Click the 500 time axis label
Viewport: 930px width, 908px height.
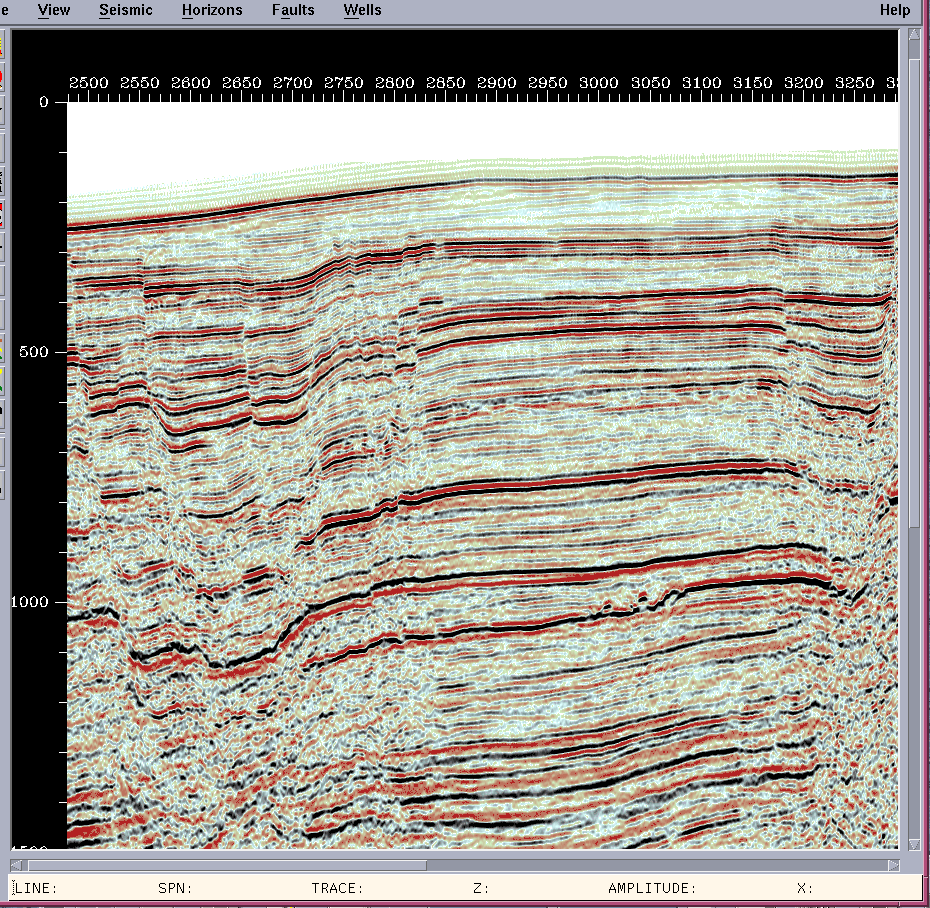[x=33, y=352]
